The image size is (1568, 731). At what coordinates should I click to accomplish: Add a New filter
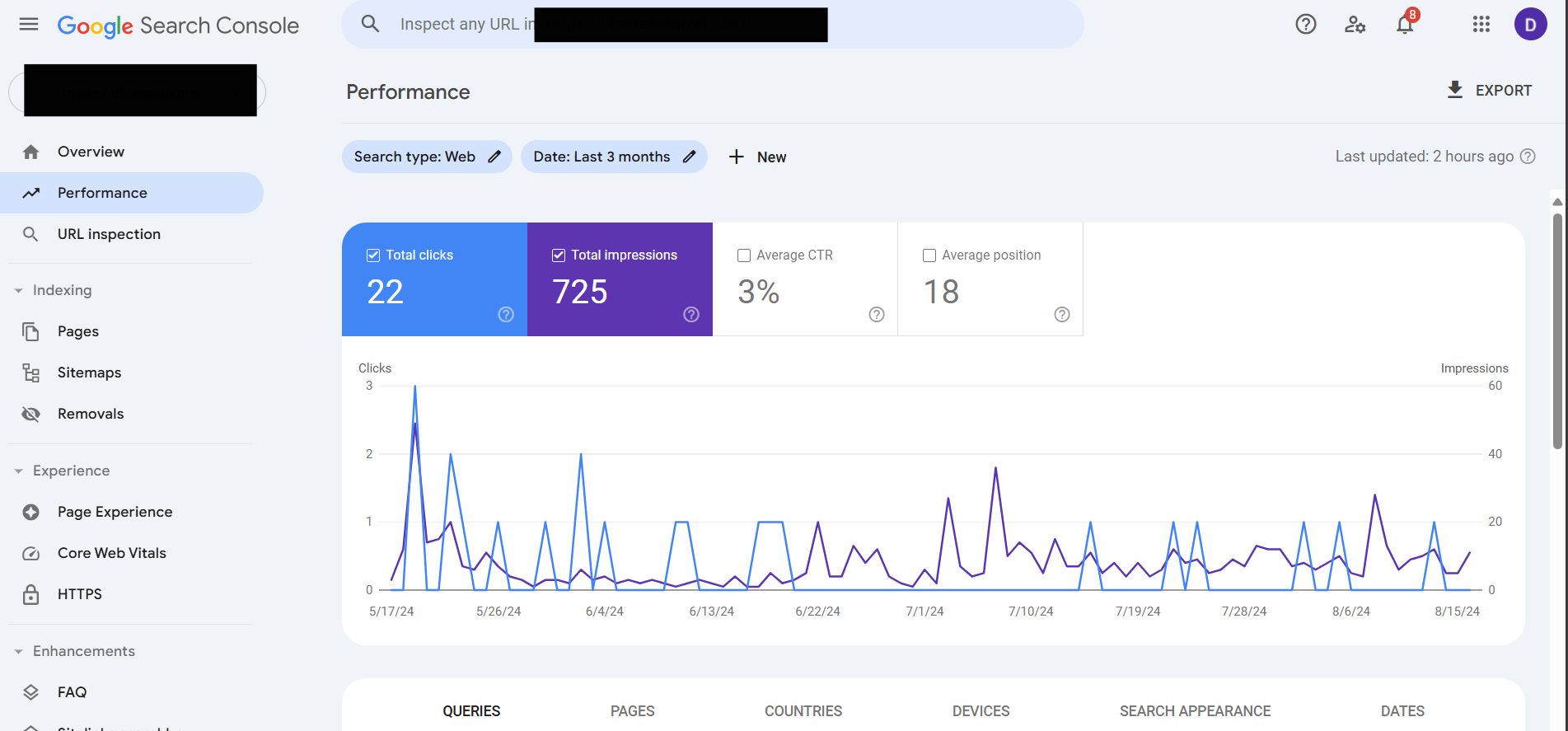pos(757,157)
